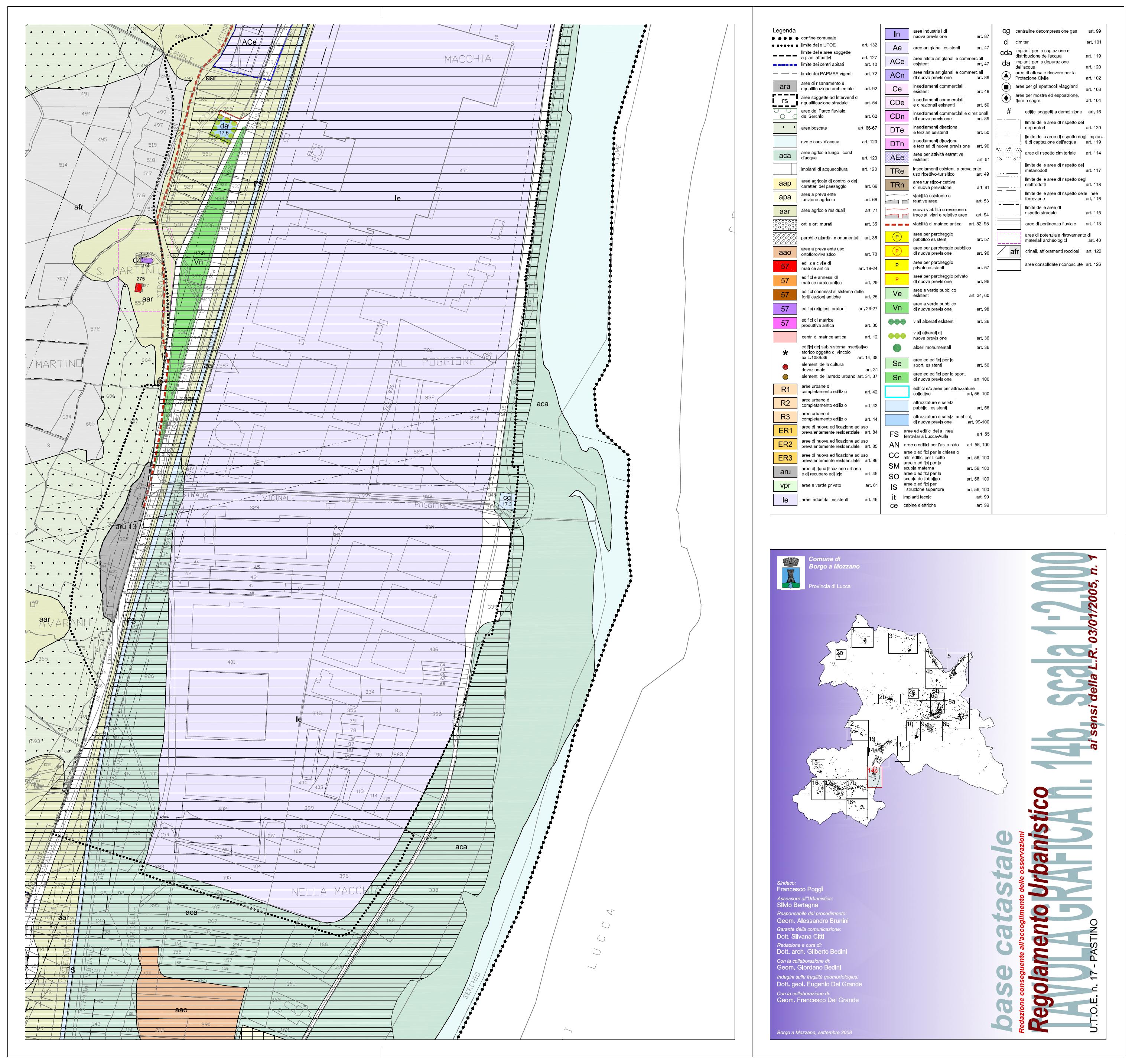Click the 'CDn' pink legend swatch
Image resolution: width=1132 pixels, height=1064 pixels.
pyautogui.click(x=897, y=116)
